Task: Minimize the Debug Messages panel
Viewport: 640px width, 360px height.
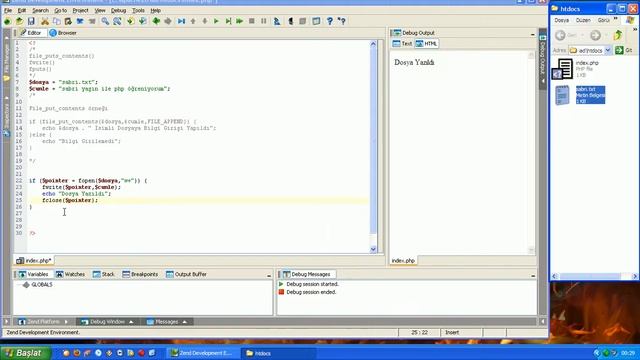Action: click(533, 276)
